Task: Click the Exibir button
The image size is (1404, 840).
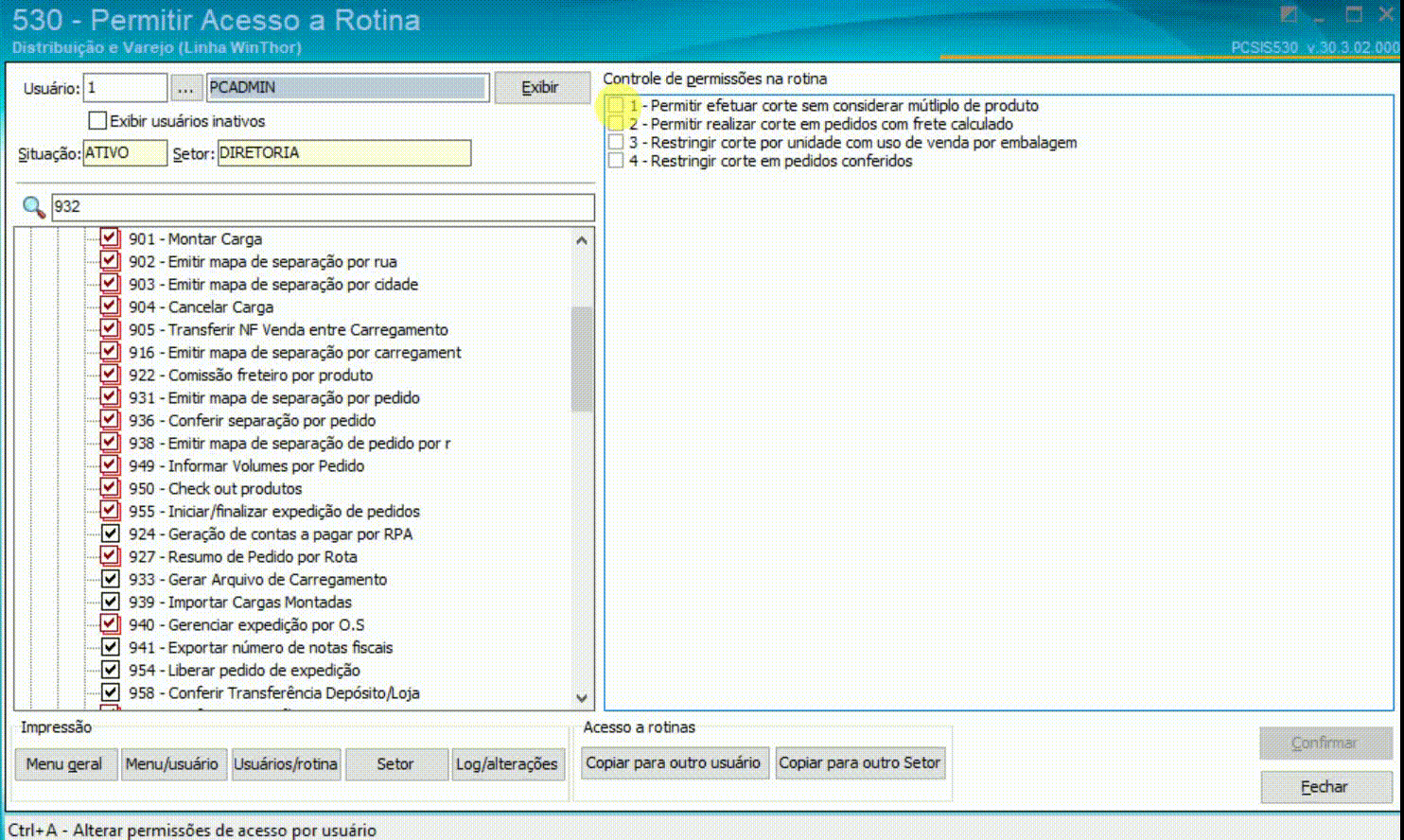Action: (541, 87)
